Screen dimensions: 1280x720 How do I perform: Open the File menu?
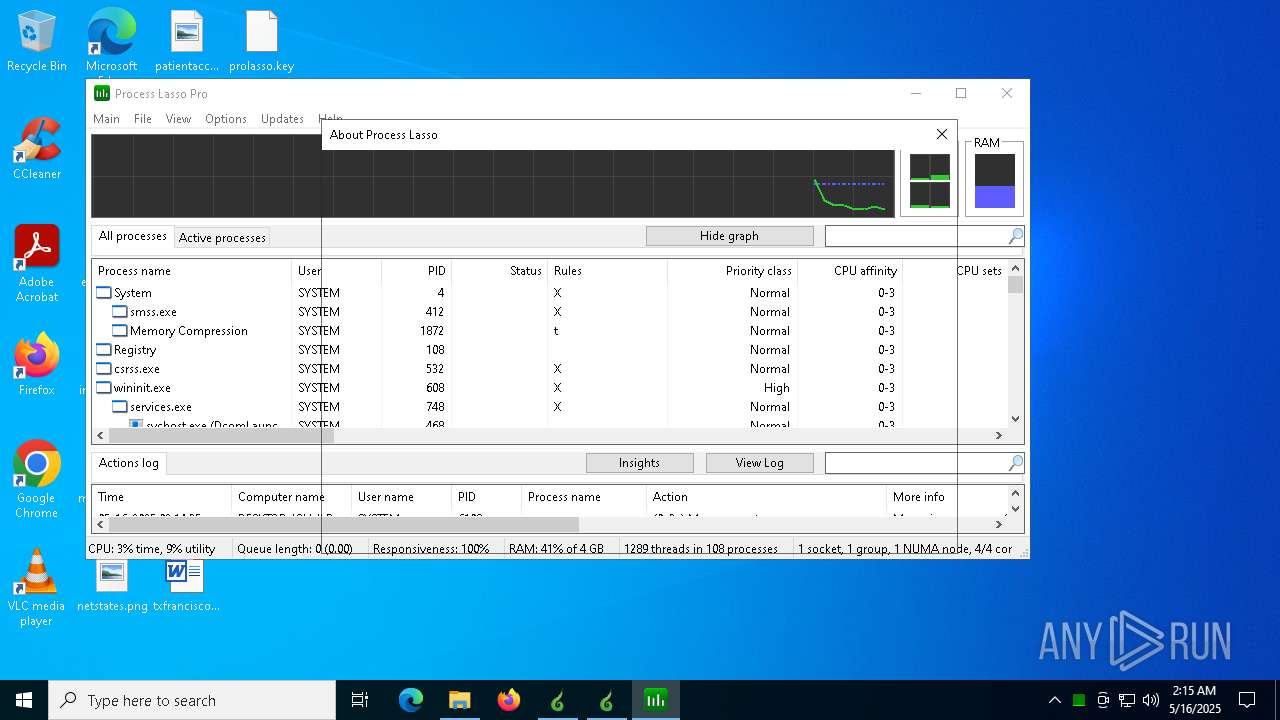click(x=143, y=119)
